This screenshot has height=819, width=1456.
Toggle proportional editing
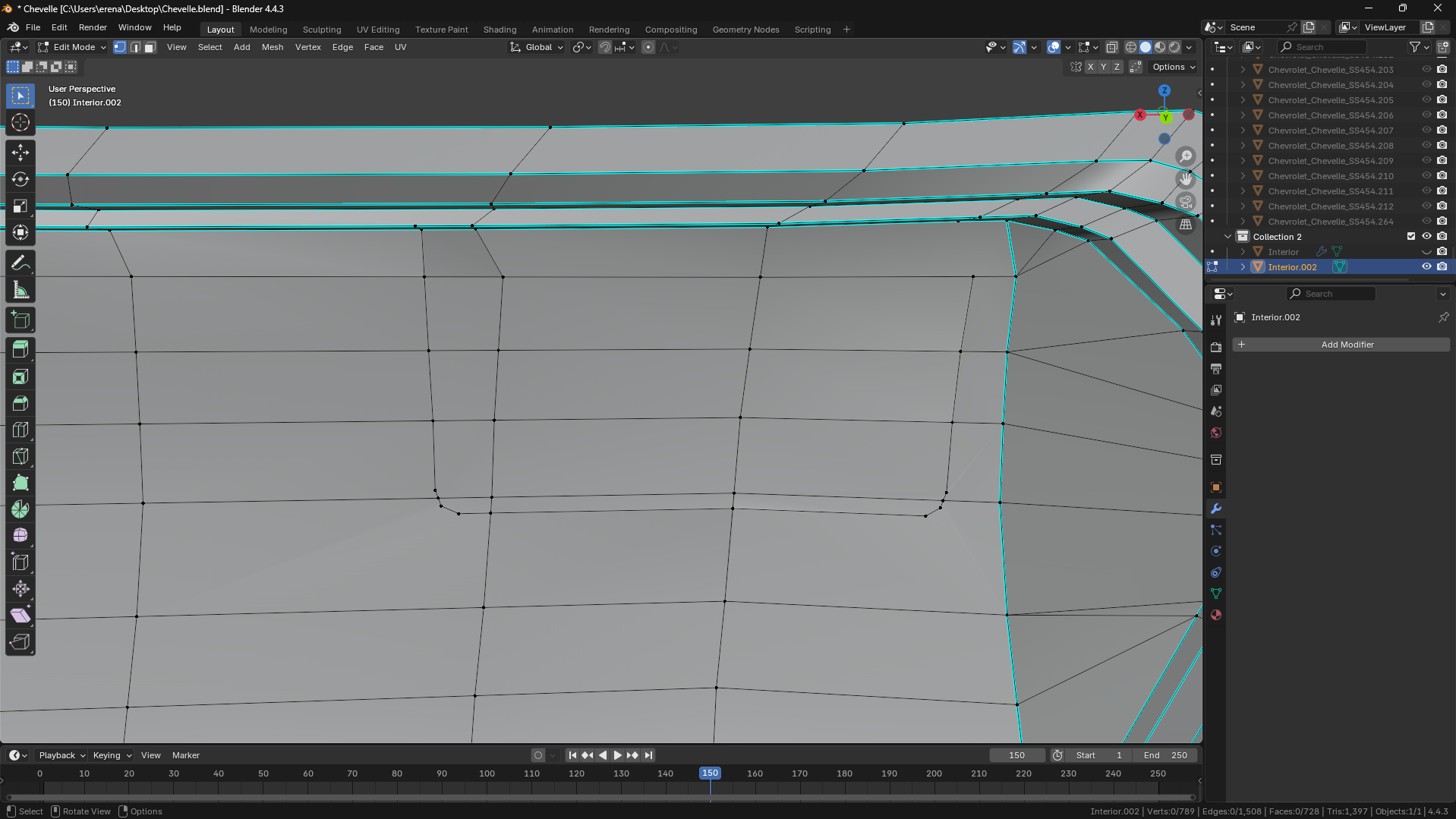coord(648,47)
